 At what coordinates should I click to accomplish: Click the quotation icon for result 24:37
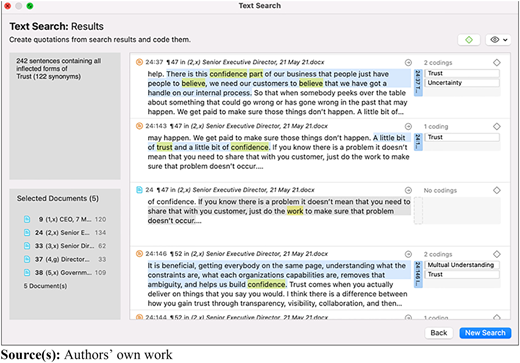[139, 62]
